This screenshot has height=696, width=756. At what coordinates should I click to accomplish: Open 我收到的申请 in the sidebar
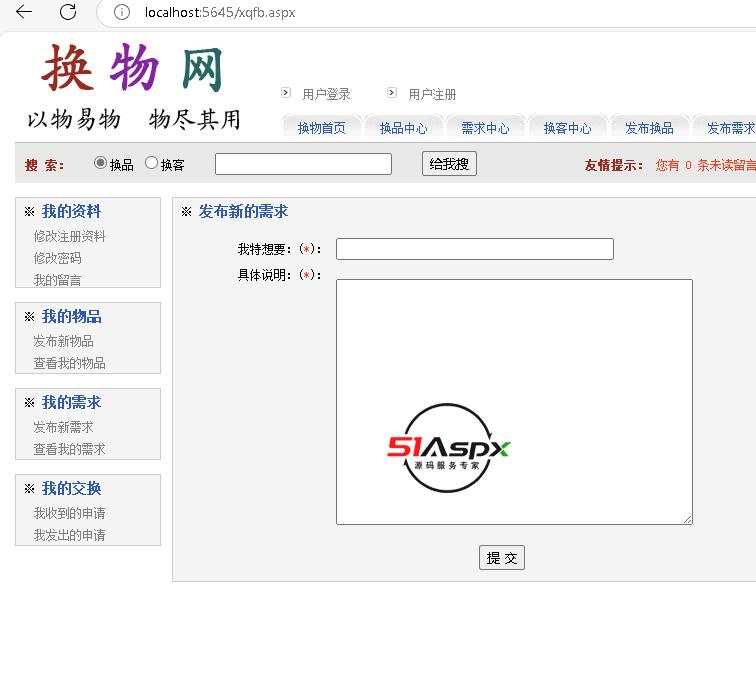tap(69, 513)
